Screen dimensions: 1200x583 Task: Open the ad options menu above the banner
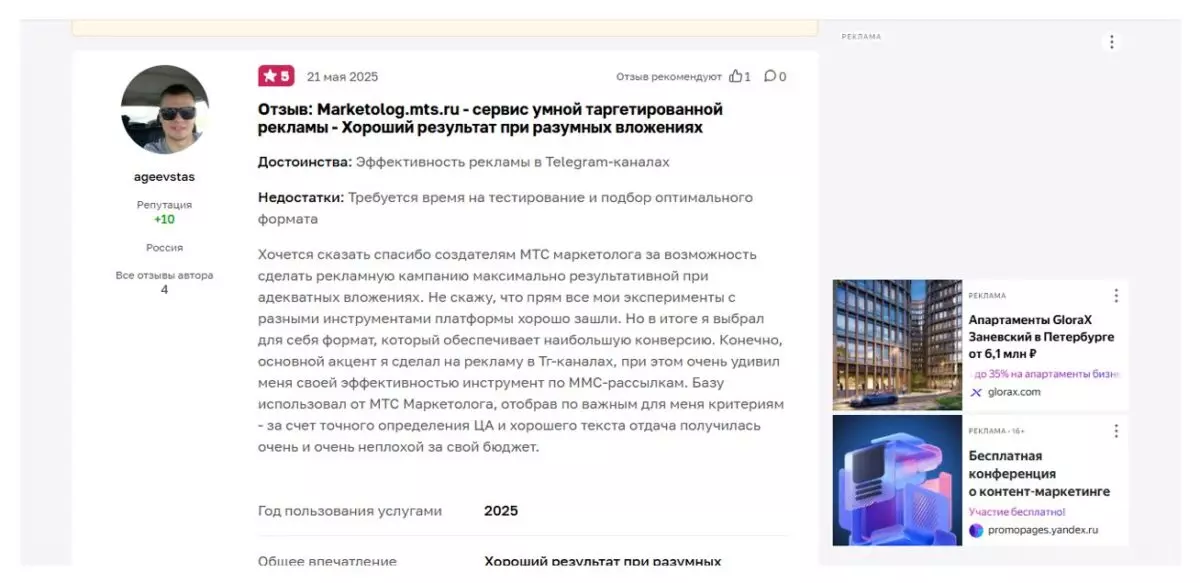1111,42
